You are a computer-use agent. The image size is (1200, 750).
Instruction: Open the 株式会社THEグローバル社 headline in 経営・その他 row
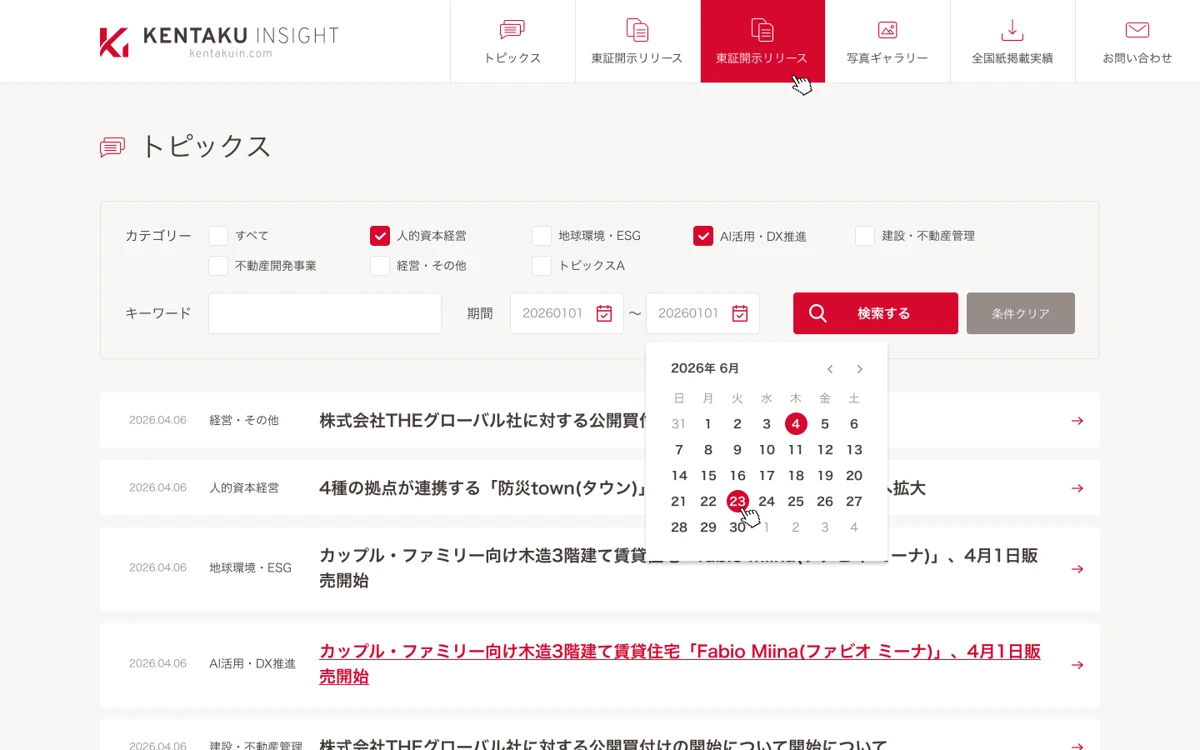click(483, 420)
